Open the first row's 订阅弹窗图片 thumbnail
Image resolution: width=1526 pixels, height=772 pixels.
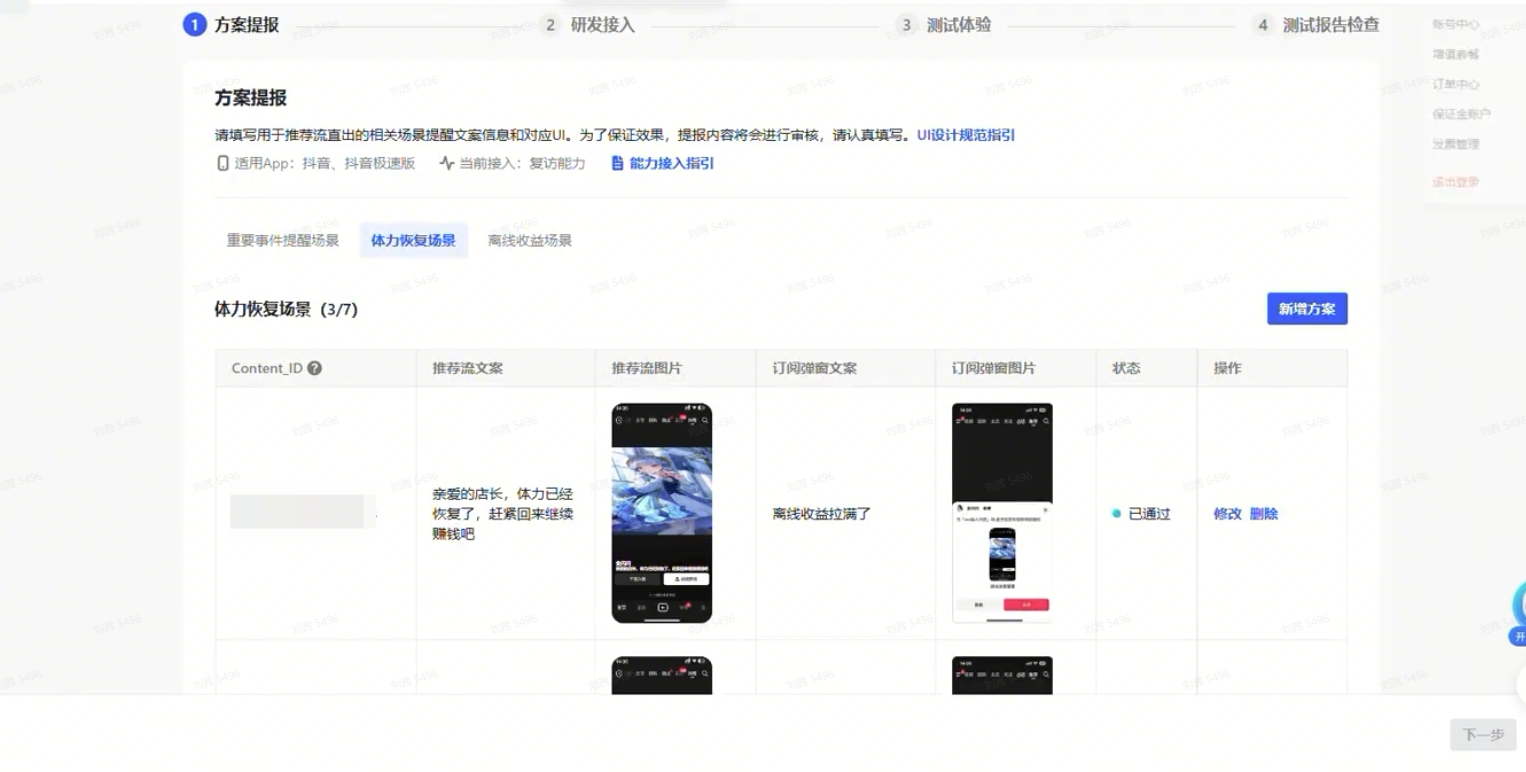point(1002,513)
